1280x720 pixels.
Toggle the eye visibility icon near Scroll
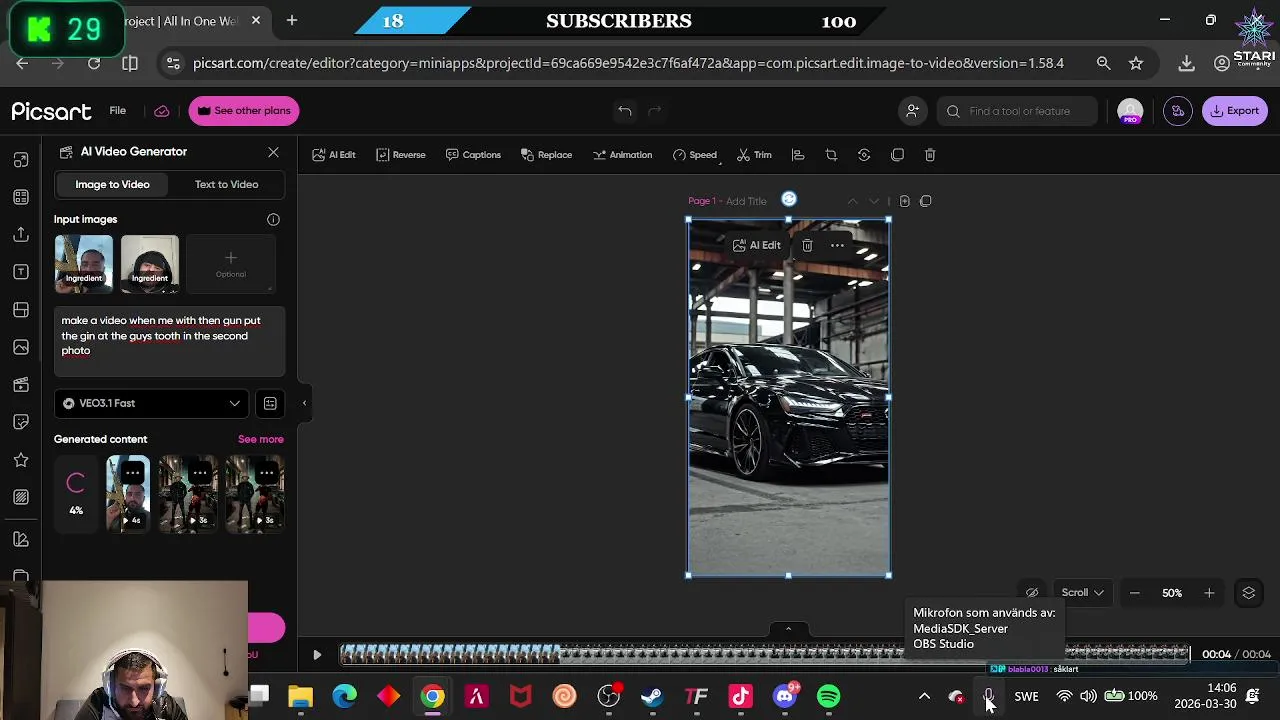pyautogui.click(x=1032, y=593)
